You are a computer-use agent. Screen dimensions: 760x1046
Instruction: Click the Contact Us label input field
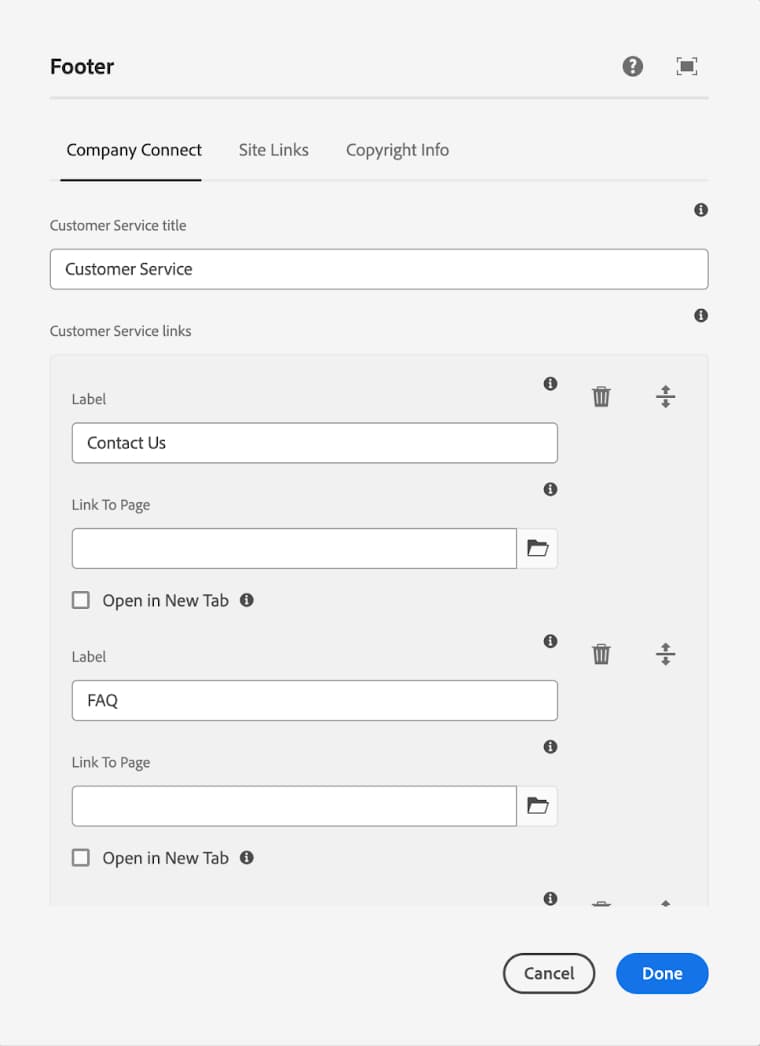point(314,443)
